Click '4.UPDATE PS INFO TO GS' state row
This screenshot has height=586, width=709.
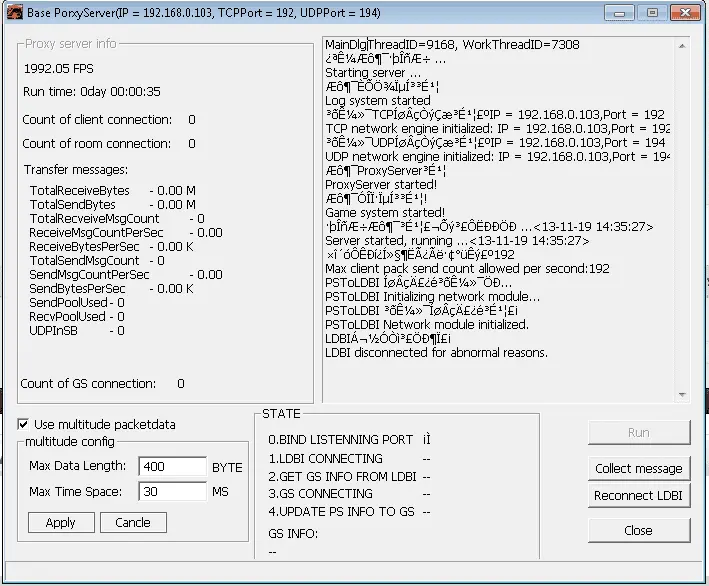(x=349, y=512)
